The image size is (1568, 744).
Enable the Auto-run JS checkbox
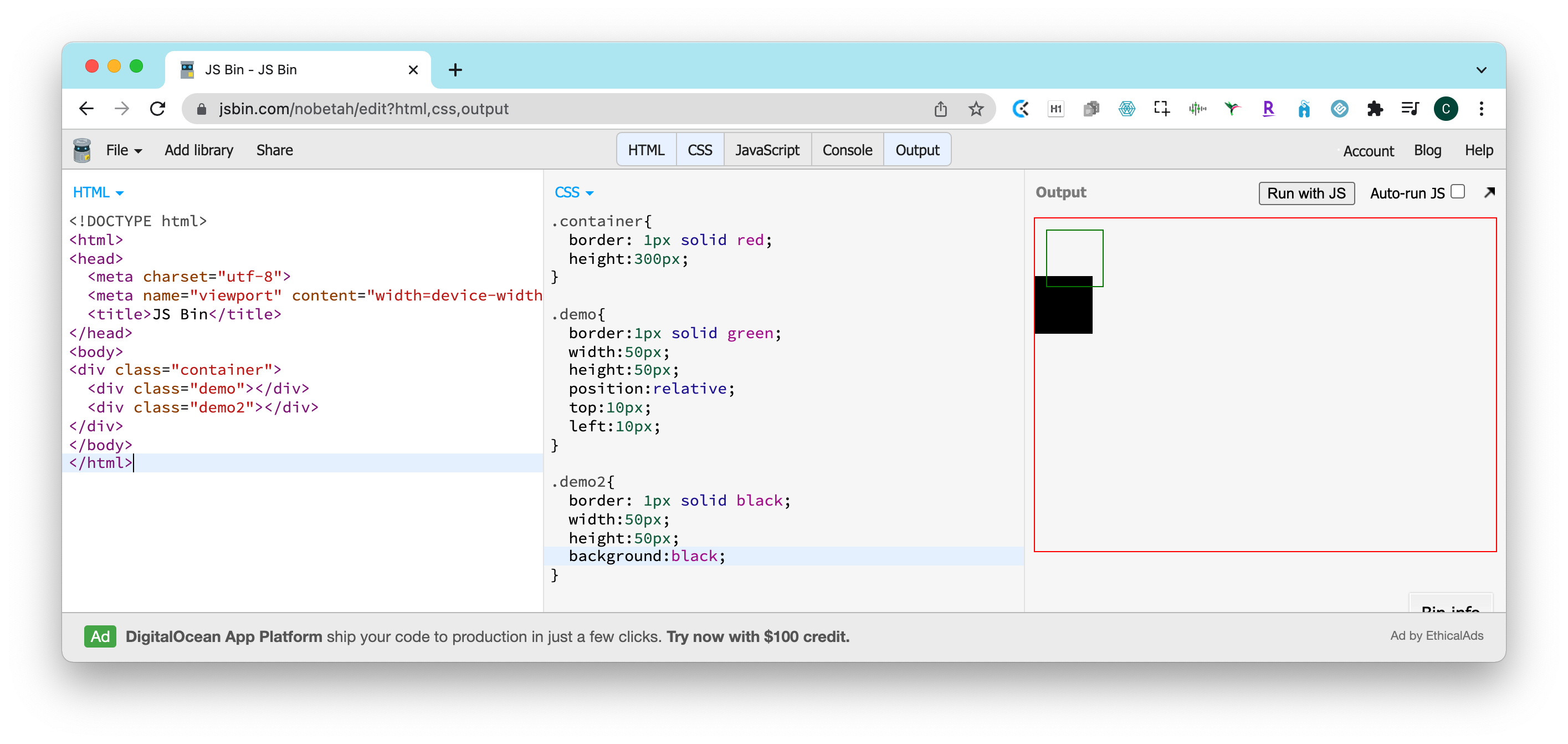click(1457, 192)
